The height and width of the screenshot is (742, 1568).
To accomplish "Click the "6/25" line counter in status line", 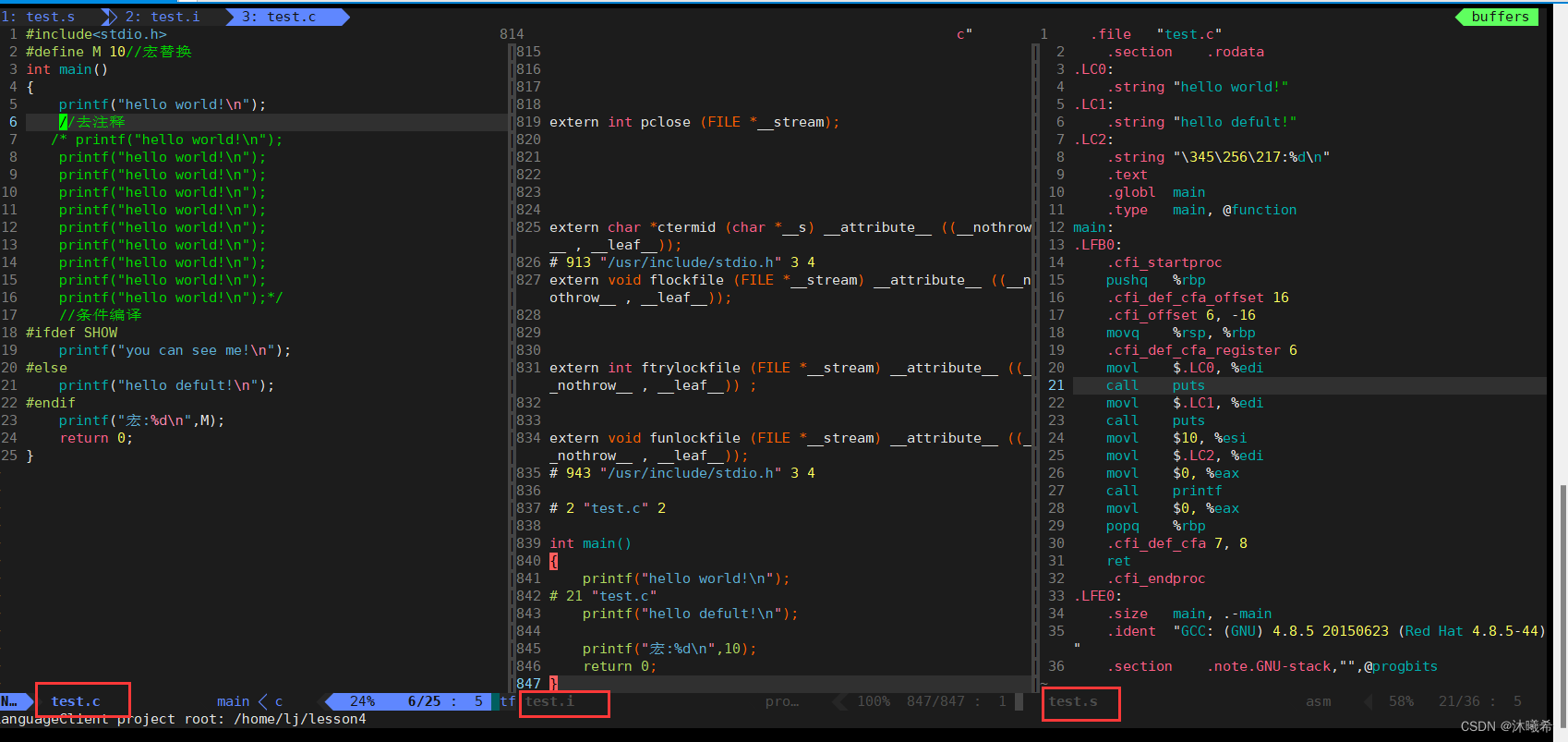I will point(424,701).
